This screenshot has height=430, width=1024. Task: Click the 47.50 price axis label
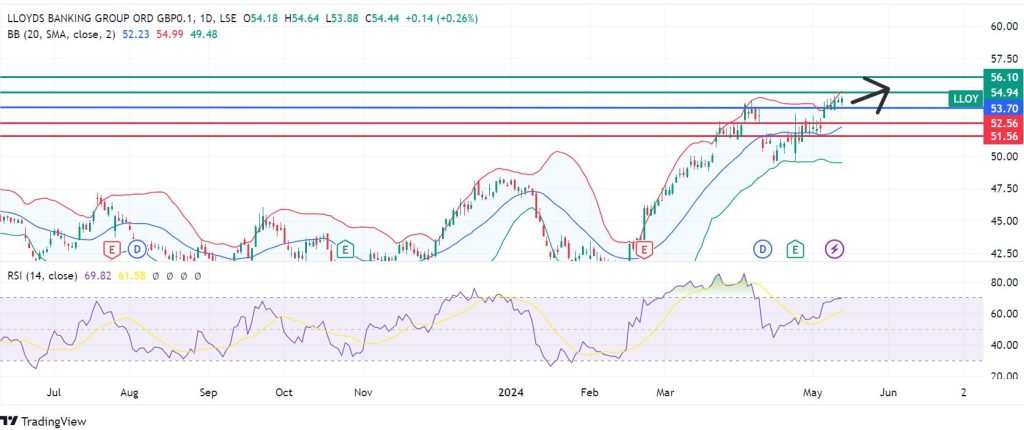coord(1004,189)
